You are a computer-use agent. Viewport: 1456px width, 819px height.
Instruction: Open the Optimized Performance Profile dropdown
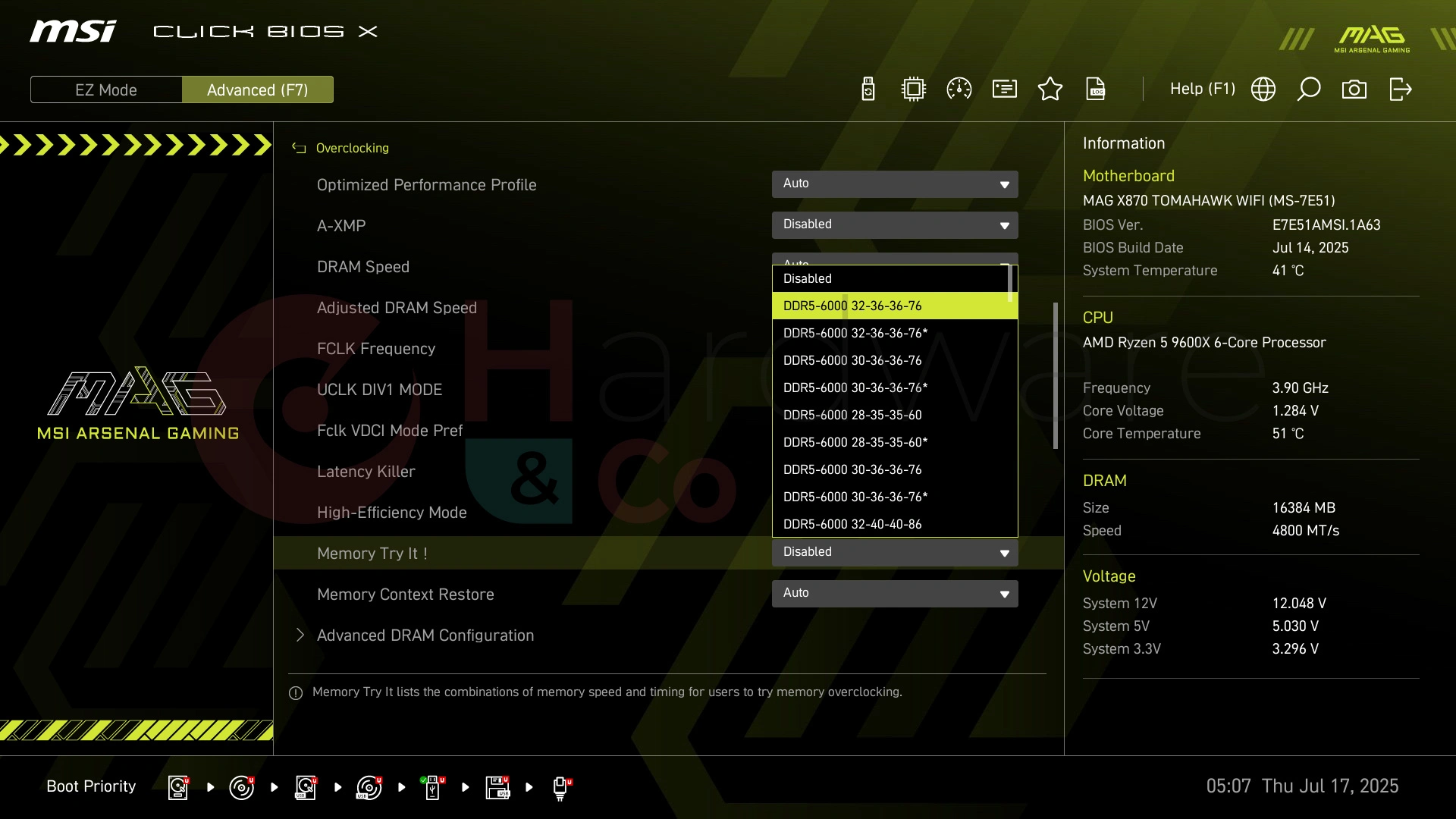[x=895, y=184]
